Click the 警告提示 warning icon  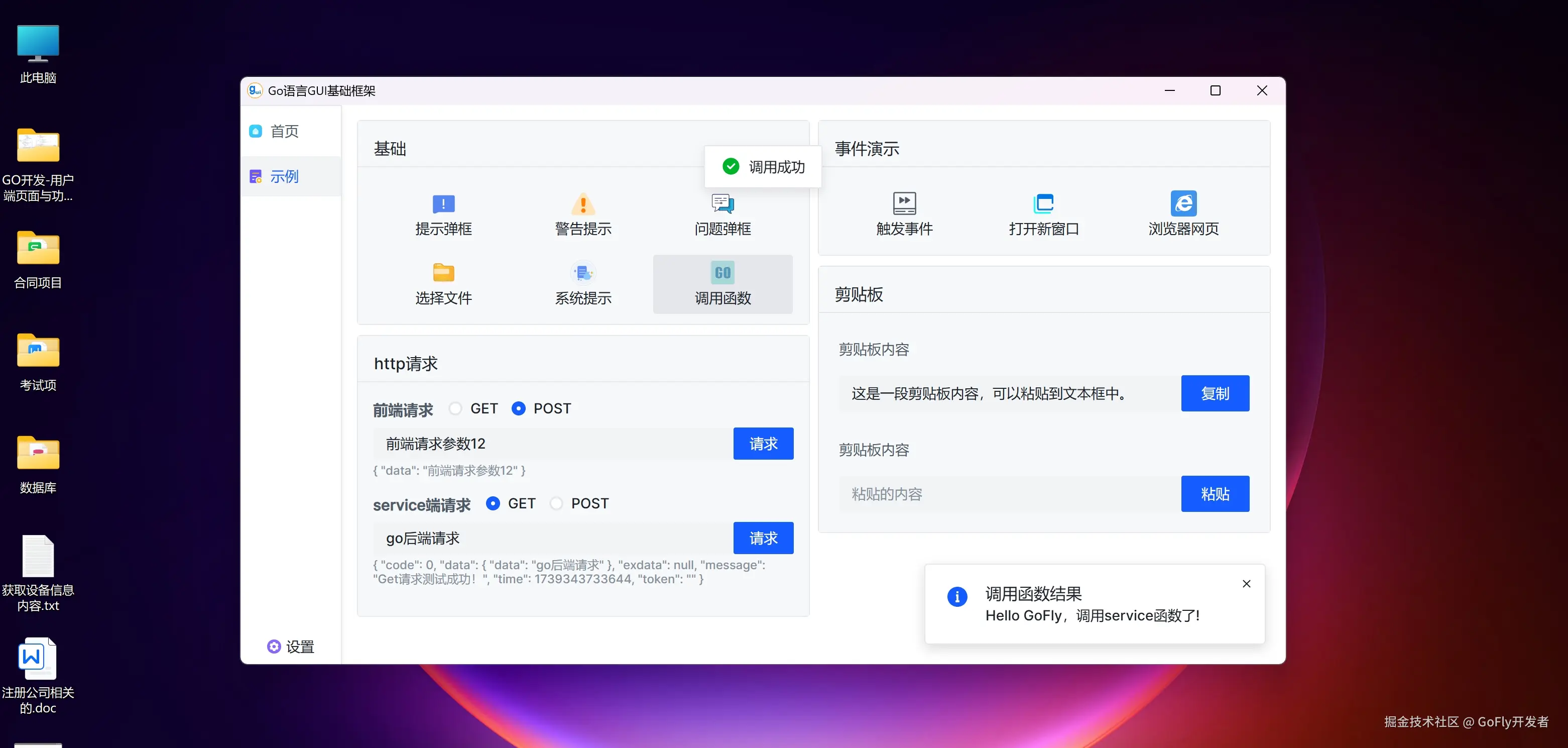(x=582, y=204)
